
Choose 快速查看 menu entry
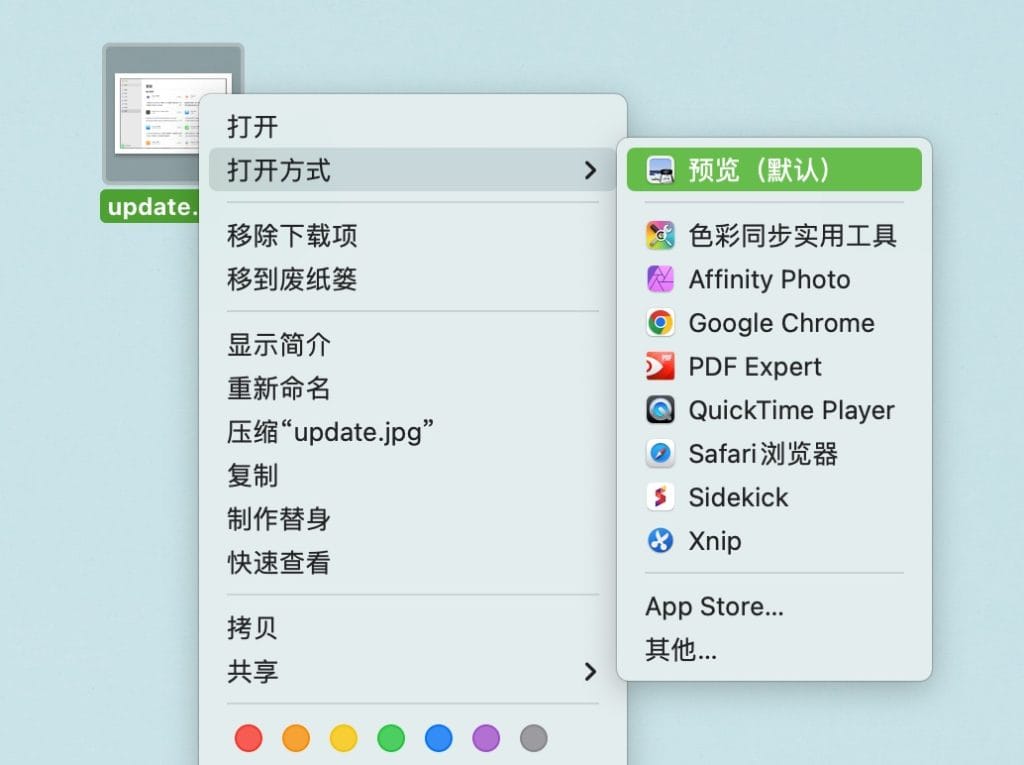[x=412, y=563]
